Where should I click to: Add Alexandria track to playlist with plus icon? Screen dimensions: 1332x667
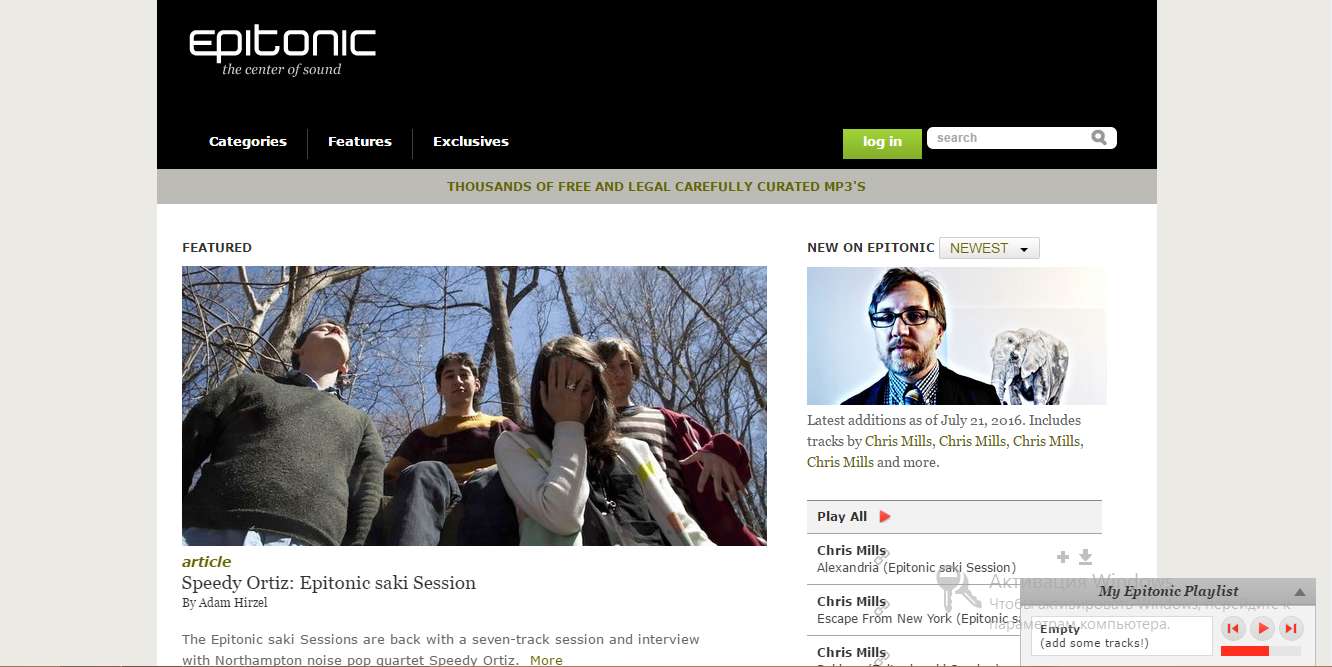1063,558
